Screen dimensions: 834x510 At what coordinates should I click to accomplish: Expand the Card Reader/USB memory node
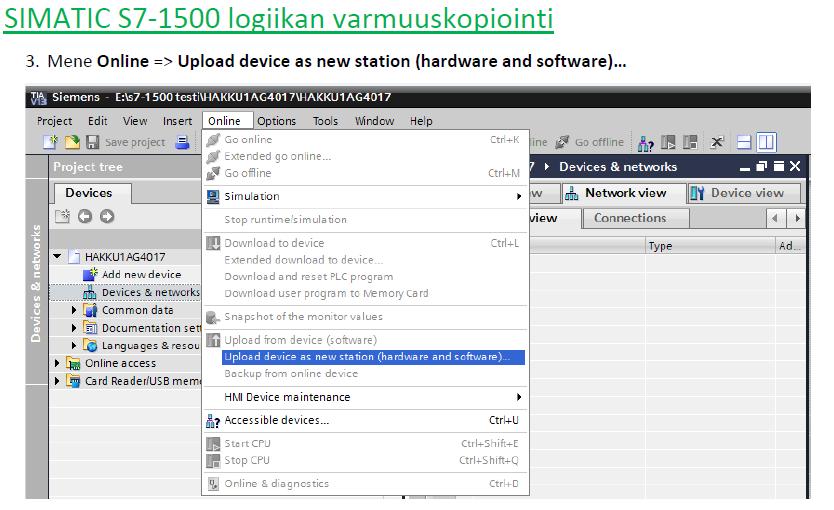57,381
